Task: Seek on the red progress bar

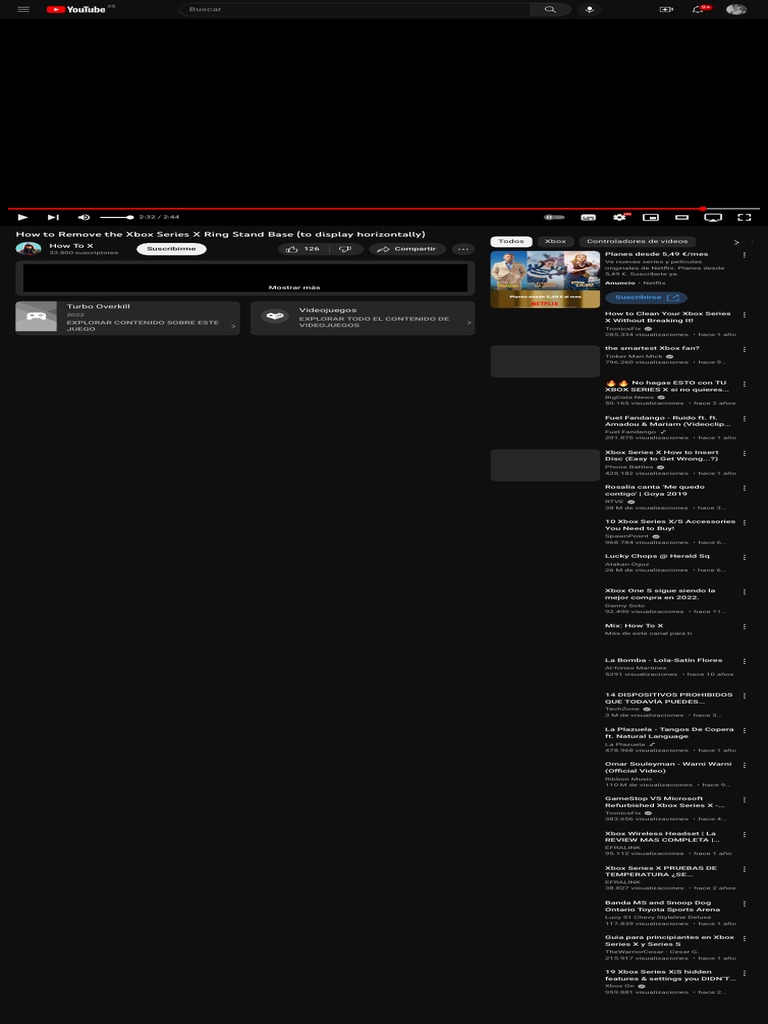Action: [x=384, y=208]
